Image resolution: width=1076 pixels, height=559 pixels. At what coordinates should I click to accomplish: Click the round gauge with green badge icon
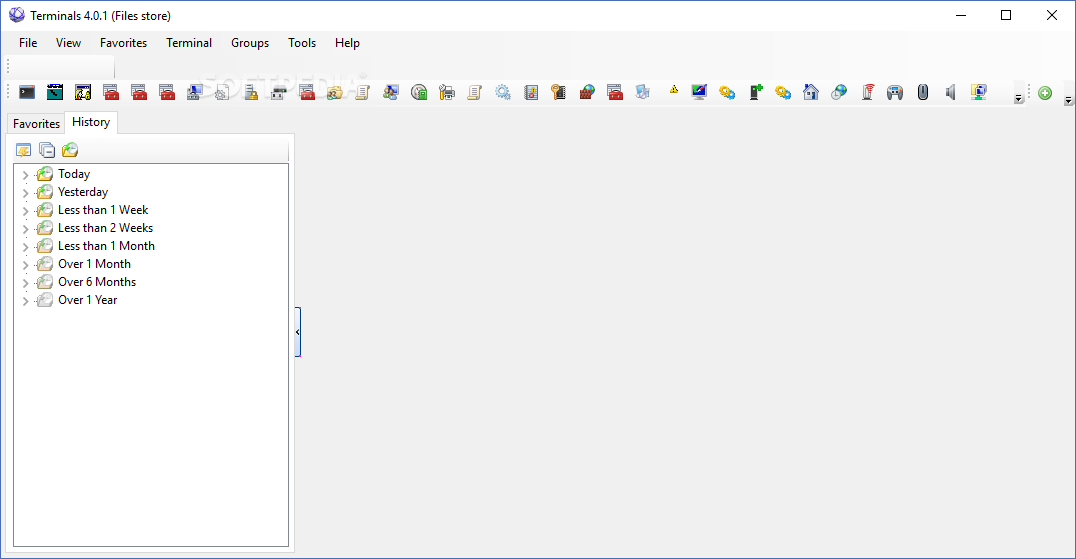click(x=419, y=92)
